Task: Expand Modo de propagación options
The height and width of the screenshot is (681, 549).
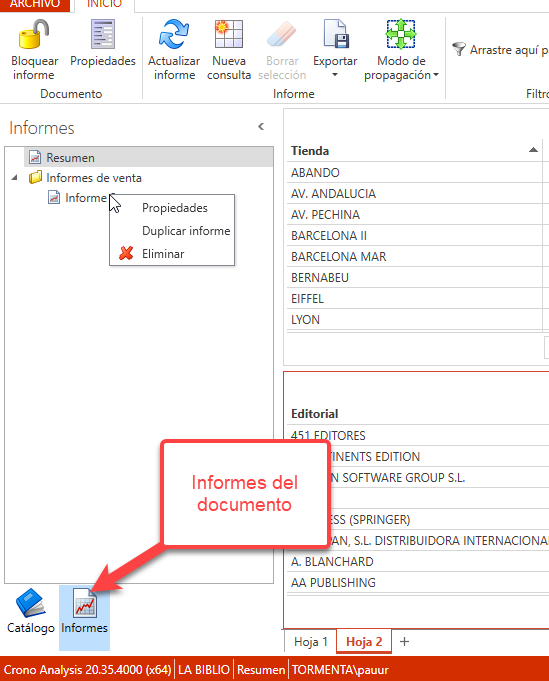Action: coord(401,50)
